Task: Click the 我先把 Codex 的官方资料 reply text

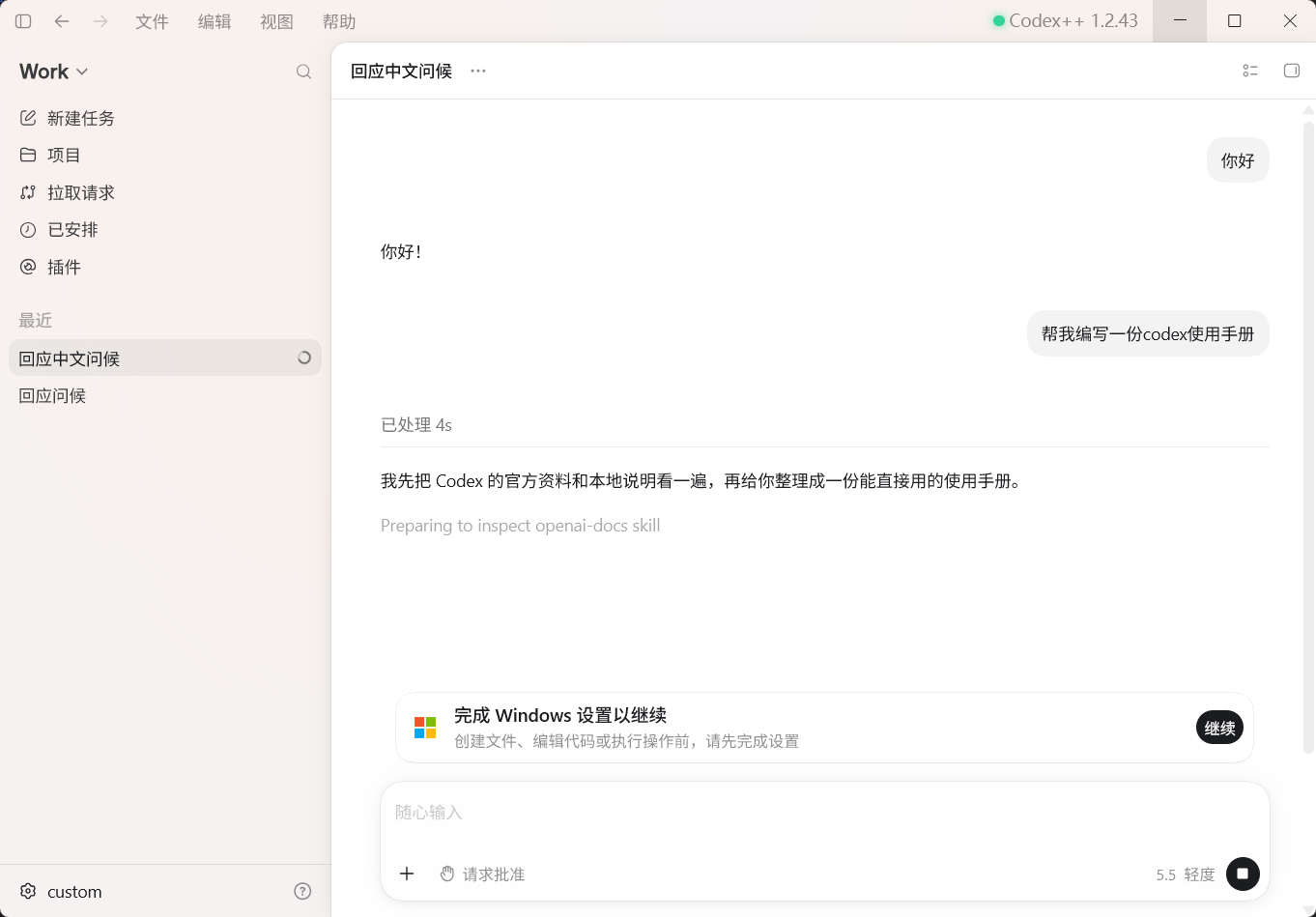Action: click(701, 480)
